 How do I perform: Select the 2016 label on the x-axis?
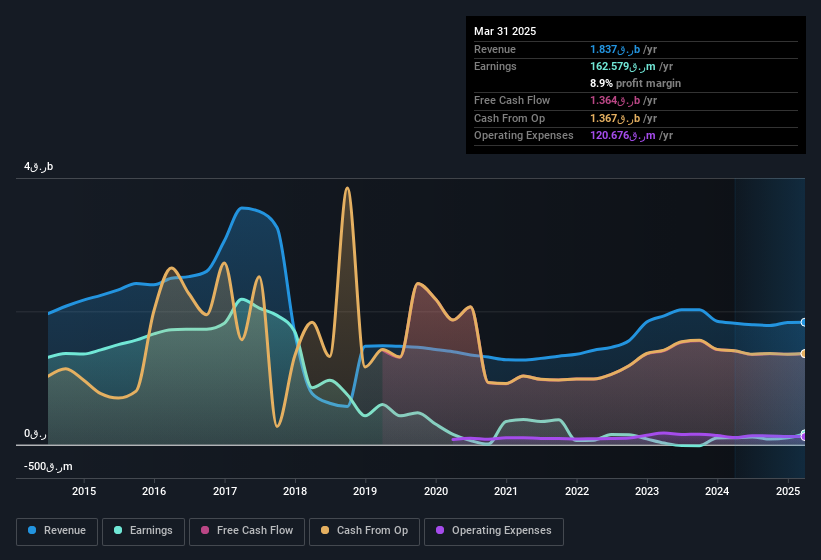tap(154, 491)
